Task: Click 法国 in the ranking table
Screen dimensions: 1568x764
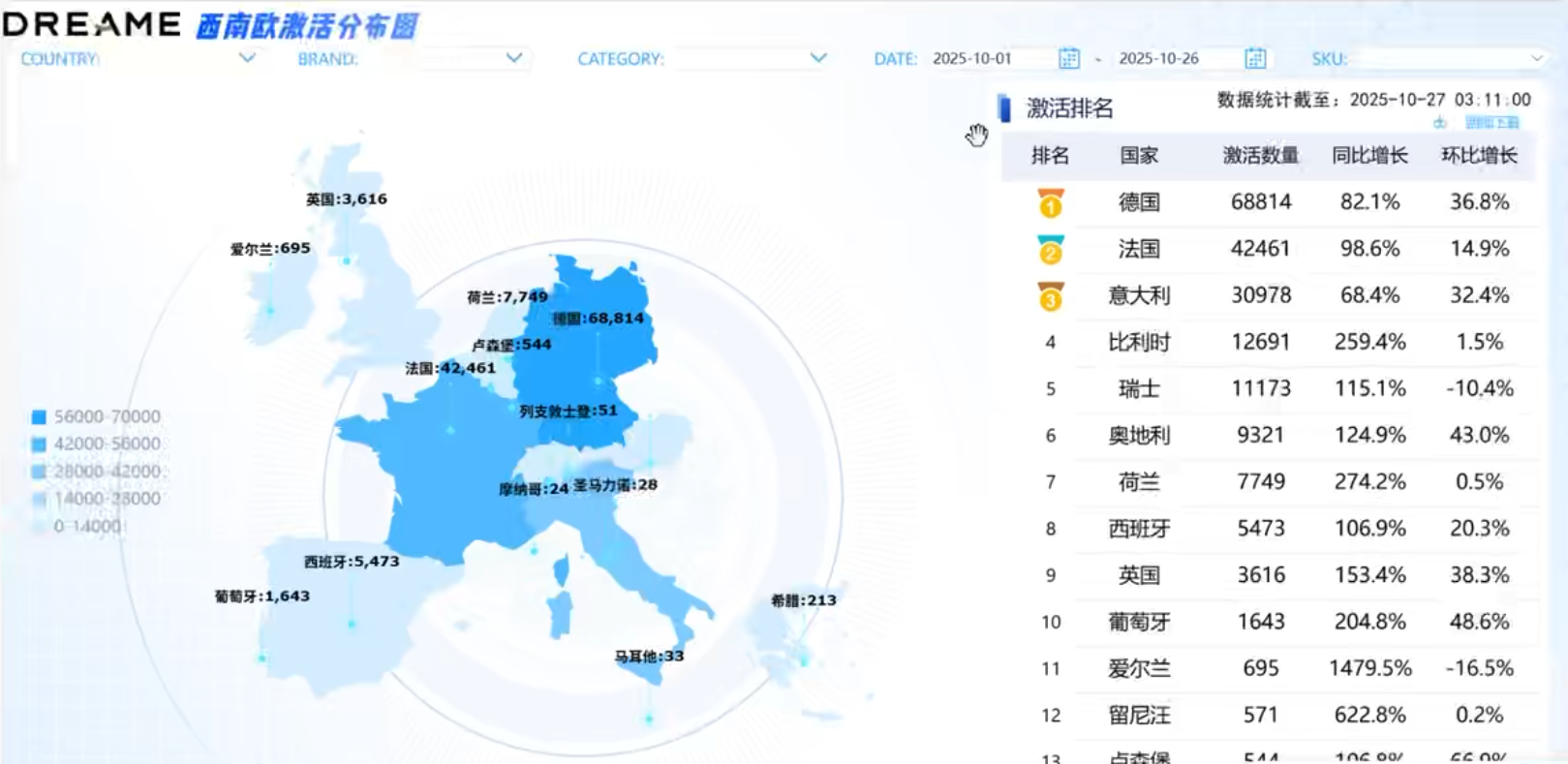Action: (x=1139, y=249)
